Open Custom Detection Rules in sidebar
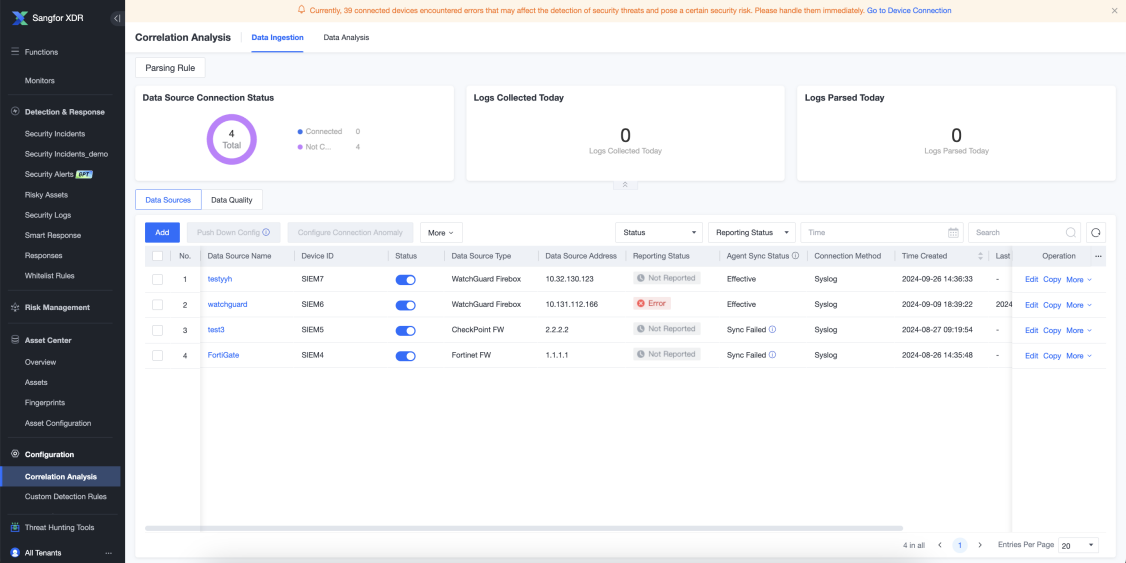Screen dimensions: 1126x563 click(65, 496)
